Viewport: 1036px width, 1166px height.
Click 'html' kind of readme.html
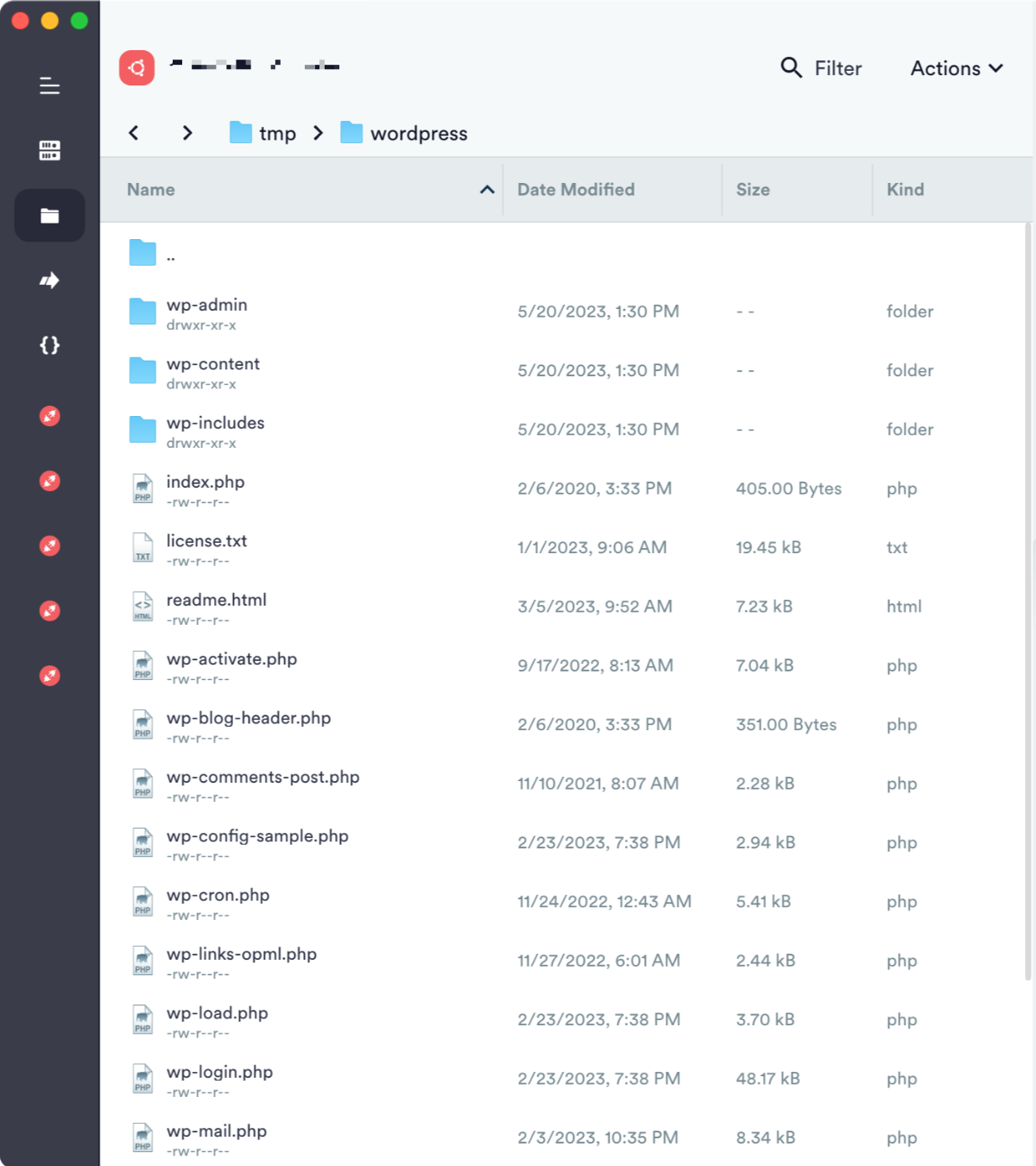point(904,606)
